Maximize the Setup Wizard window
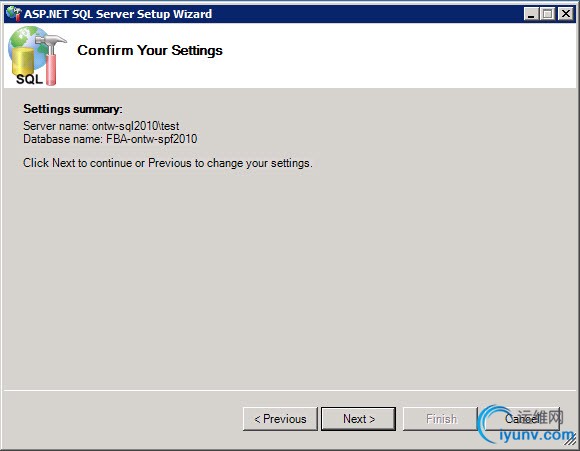 tap(547, 14)
